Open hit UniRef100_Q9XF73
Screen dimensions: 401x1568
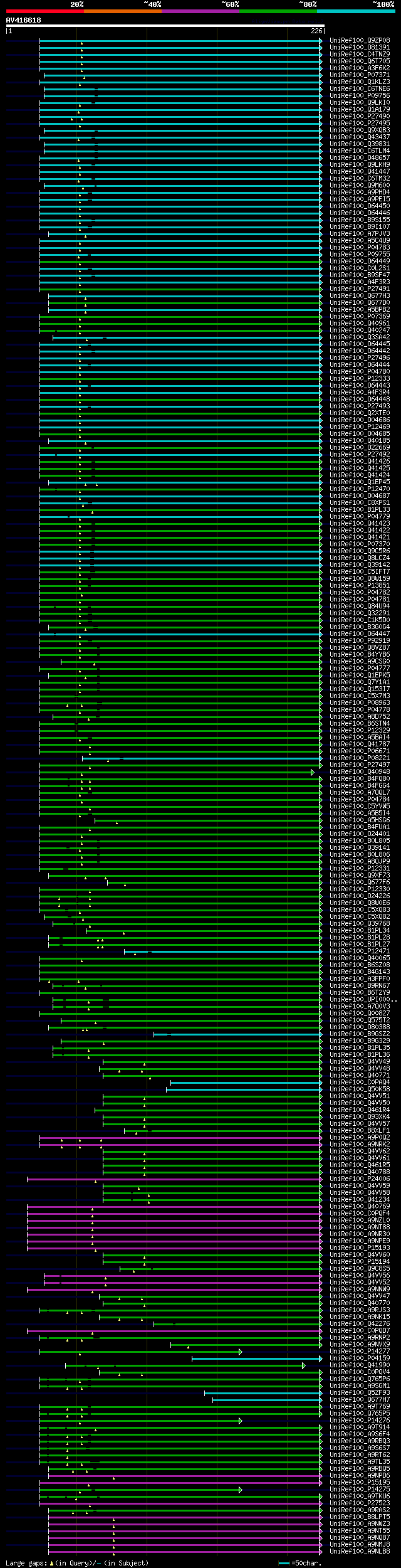tap(360, 875)
